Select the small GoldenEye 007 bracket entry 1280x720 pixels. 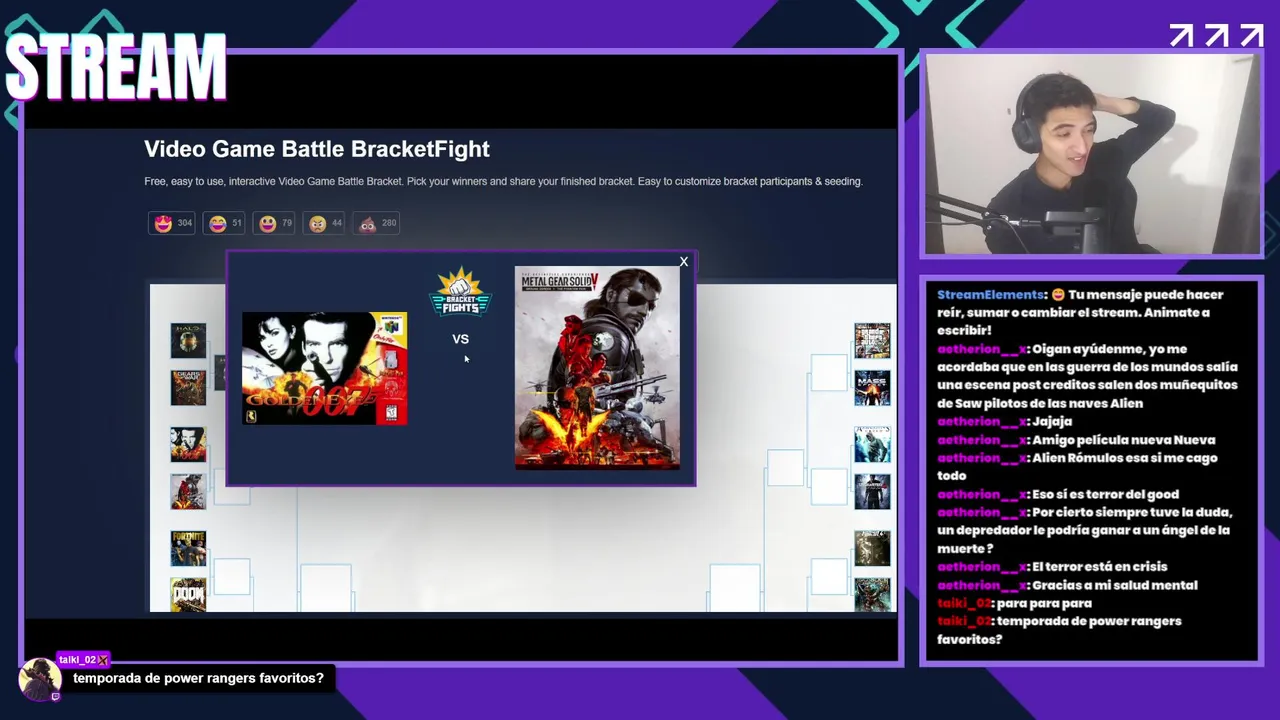[x=188, y=444]
